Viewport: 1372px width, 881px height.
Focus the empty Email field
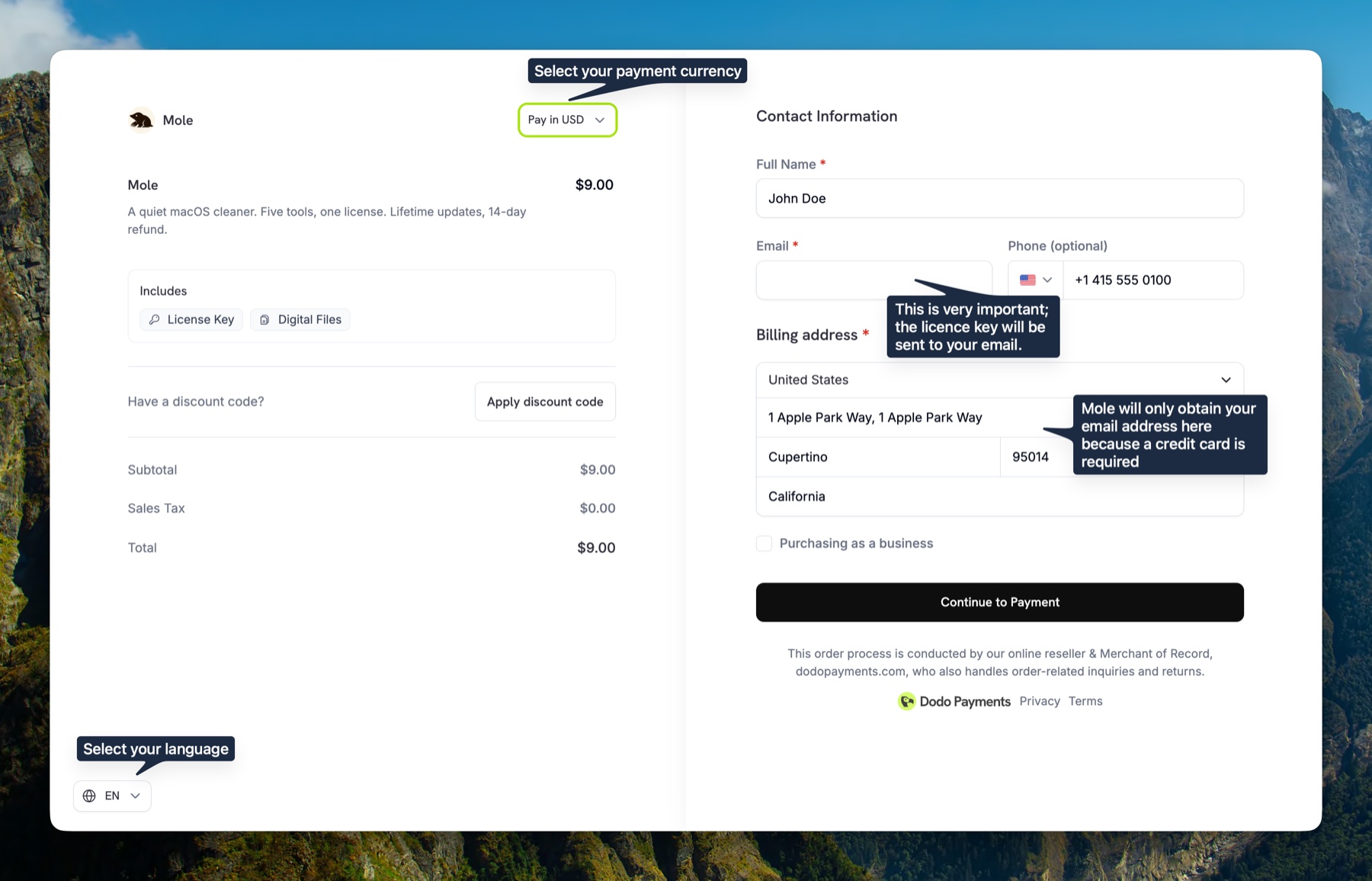(x=874, y=280)
